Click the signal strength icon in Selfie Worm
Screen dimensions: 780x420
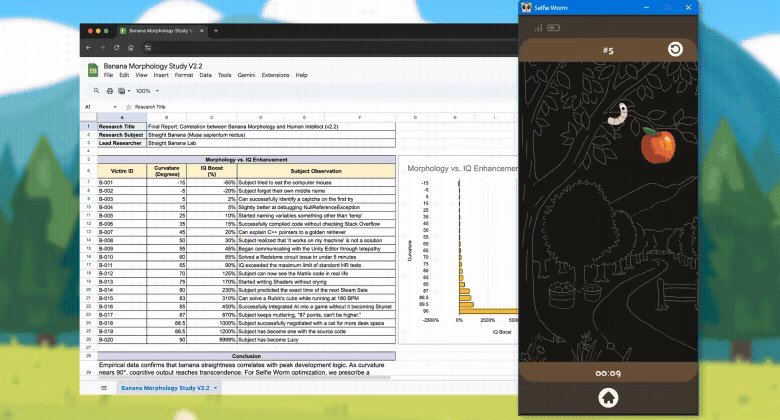click(x=538, y=28)
